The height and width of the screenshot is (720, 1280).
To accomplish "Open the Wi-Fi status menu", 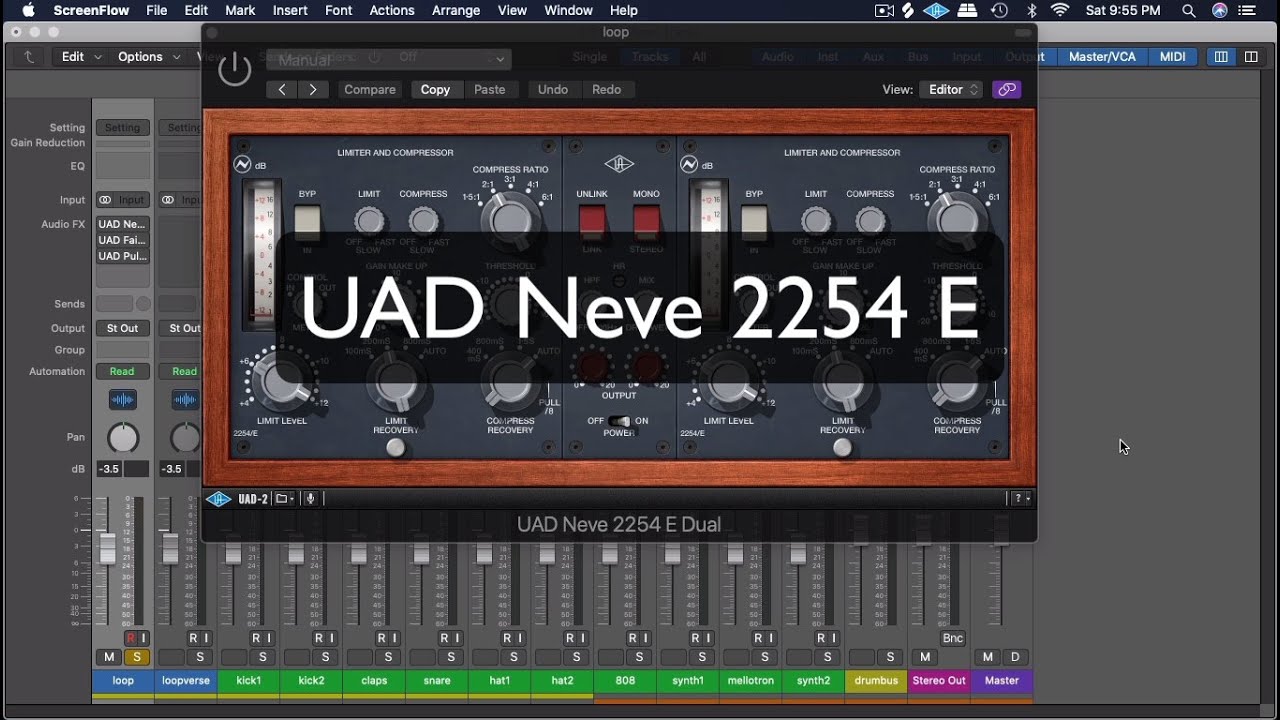I will [1060, 11].
